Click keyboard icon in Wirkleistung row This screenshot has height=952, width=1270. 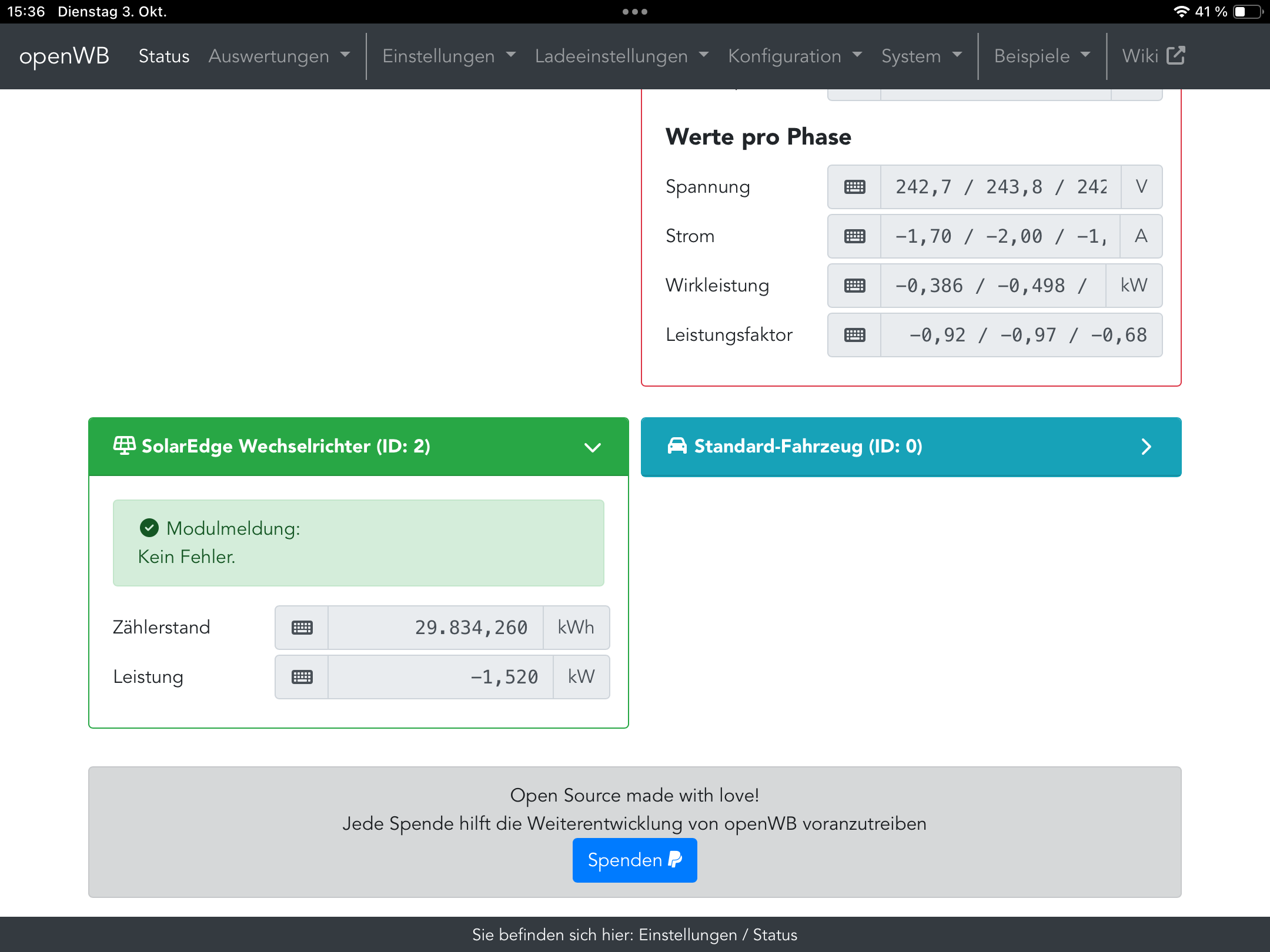[x=854, y=286]
